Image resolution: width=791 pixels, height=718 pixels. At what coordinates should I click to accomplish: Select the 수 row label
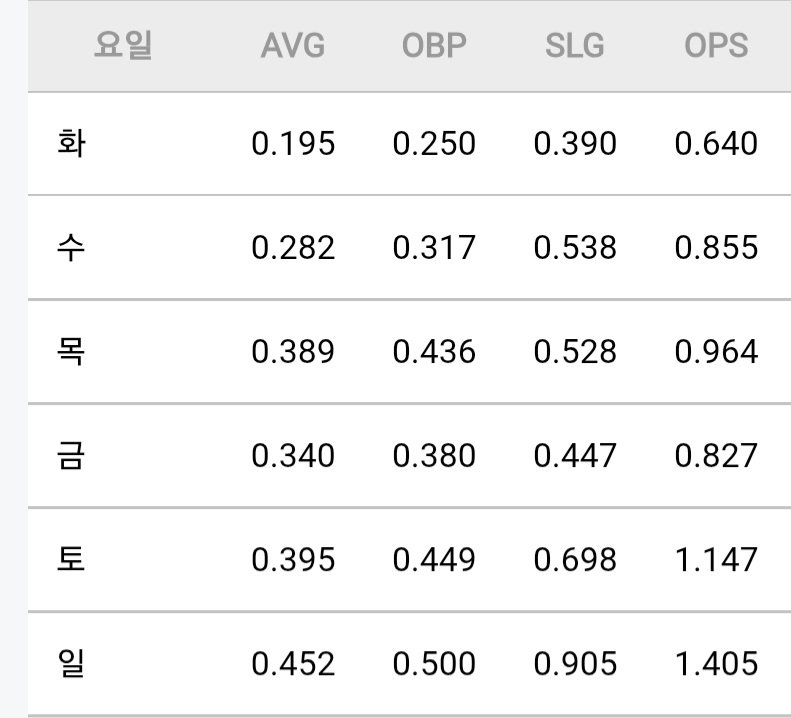tap(71, 247)
